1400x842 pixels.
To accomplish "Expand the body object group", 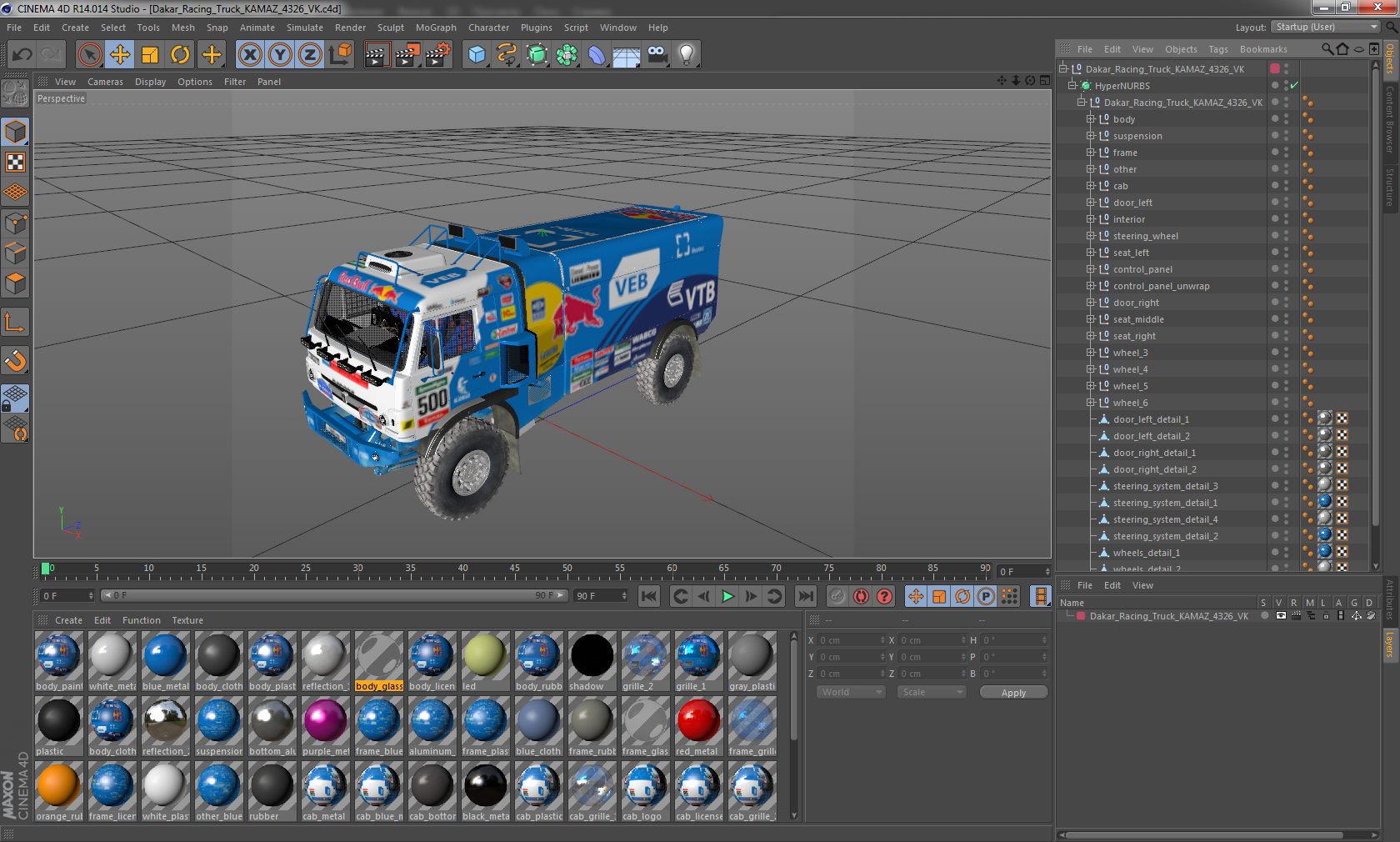I will tap(1090, 119).
